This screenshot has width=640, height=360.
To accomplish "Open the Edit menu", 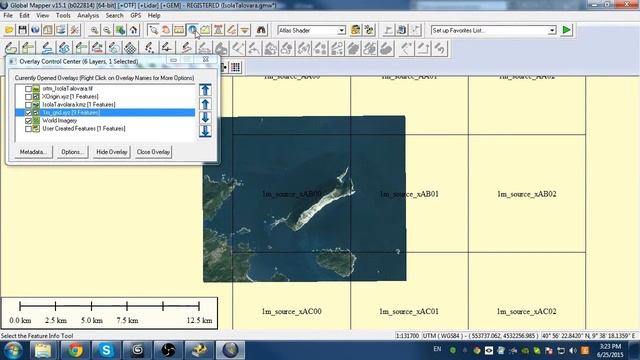I will pyautogui.click(x=24, y=16).
